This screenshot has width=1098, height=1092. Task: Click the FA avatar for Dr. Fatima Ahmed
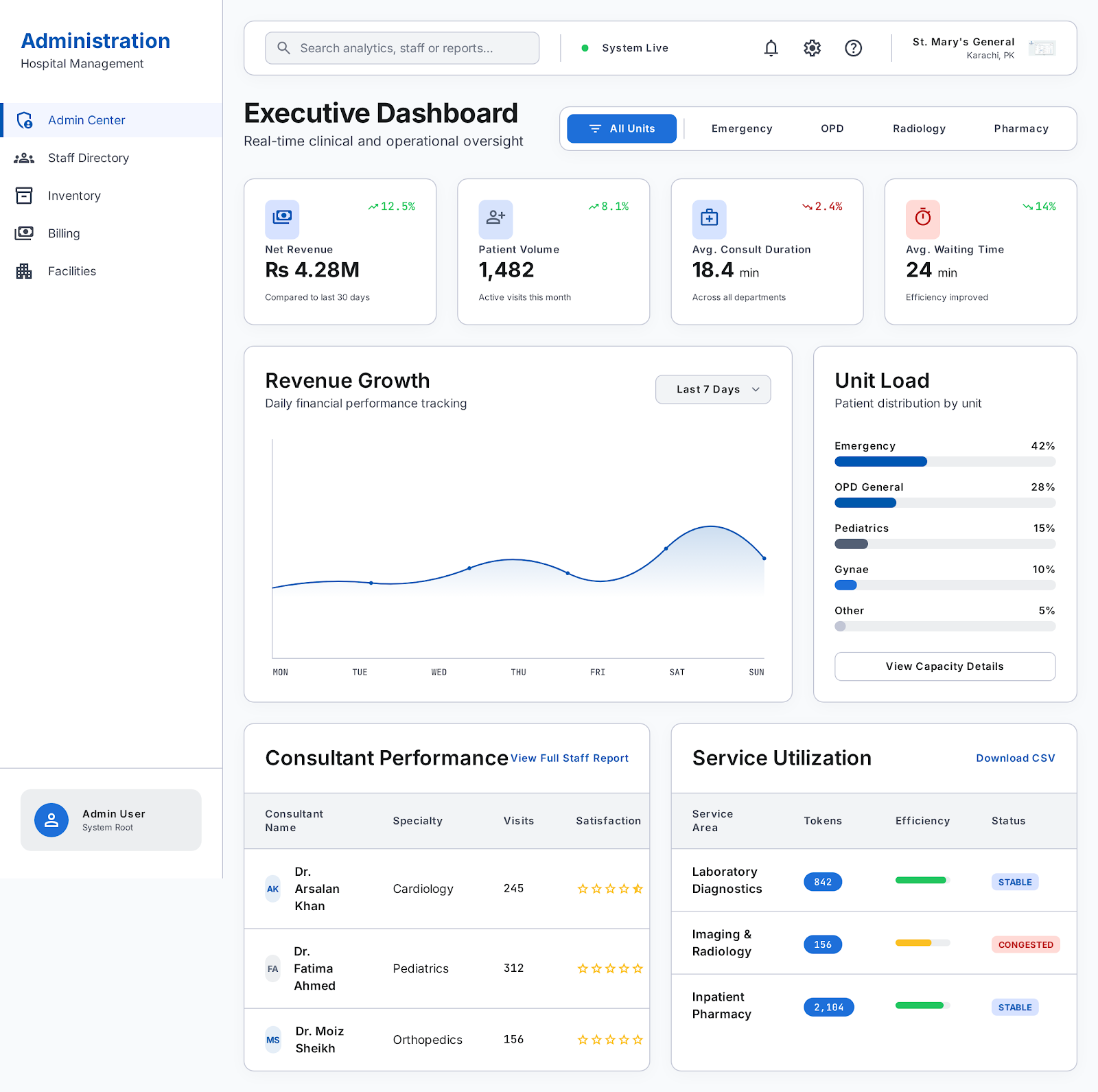tap(273, 969)
